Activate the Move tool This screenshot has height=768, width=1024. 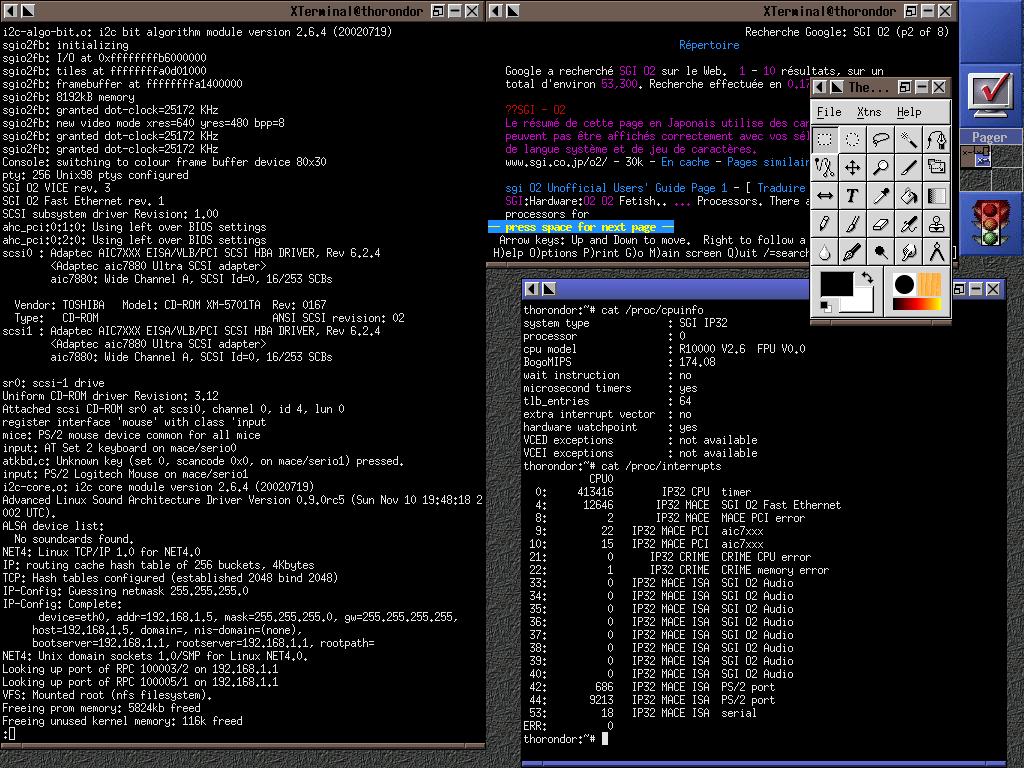852,168
